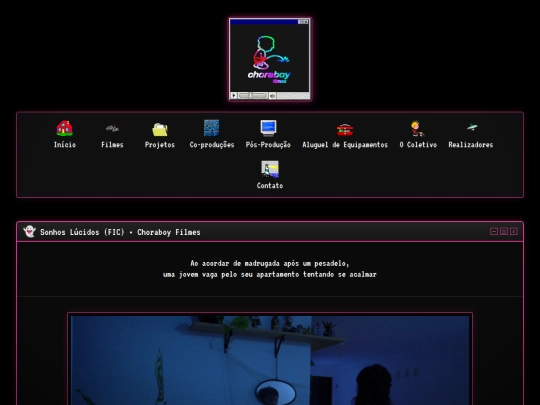
Task: Click the play button in the logo player
Action: 234,95
